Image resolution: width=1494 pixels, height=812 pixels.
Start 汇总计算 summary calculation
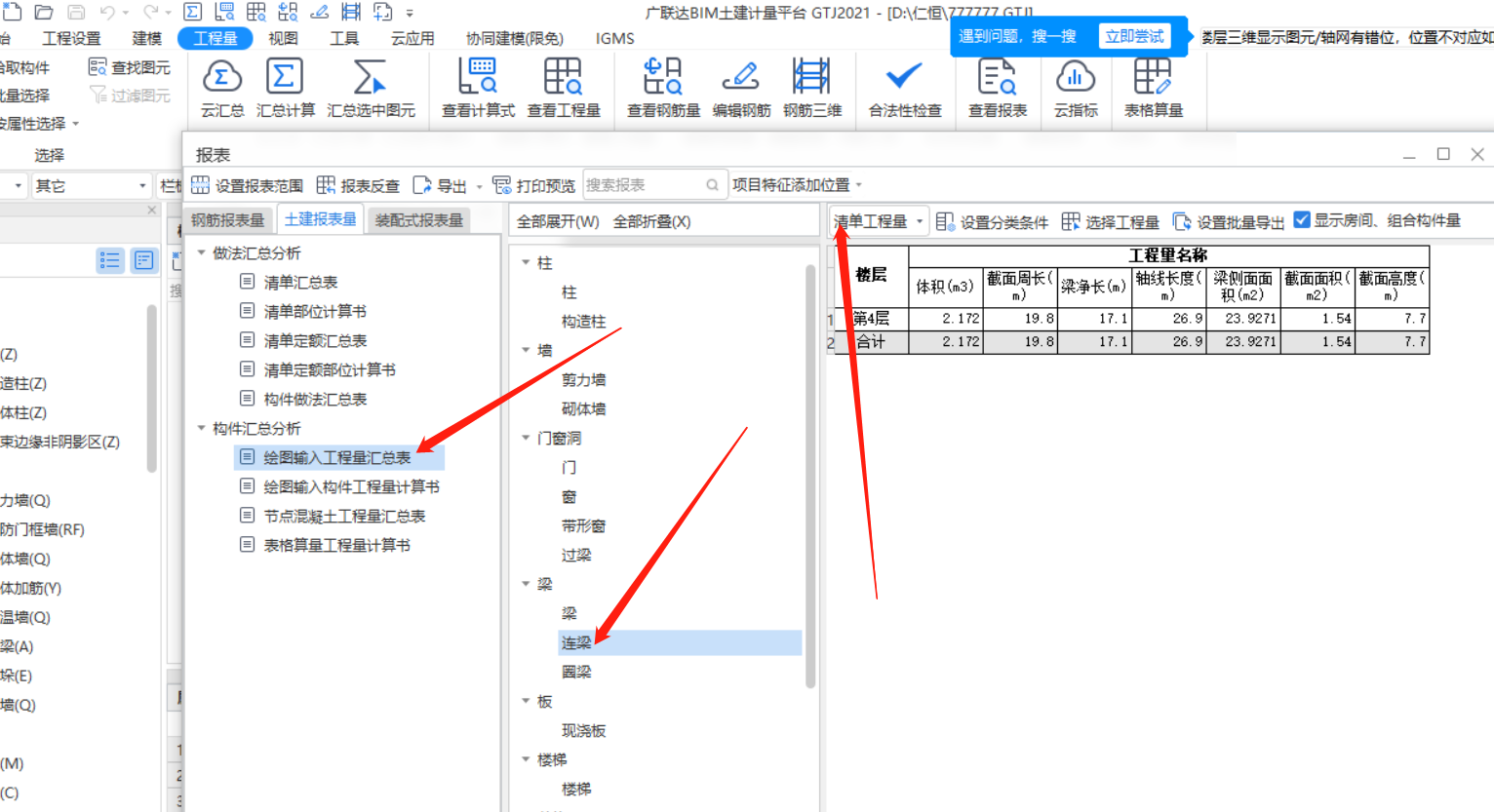point(285,89)
